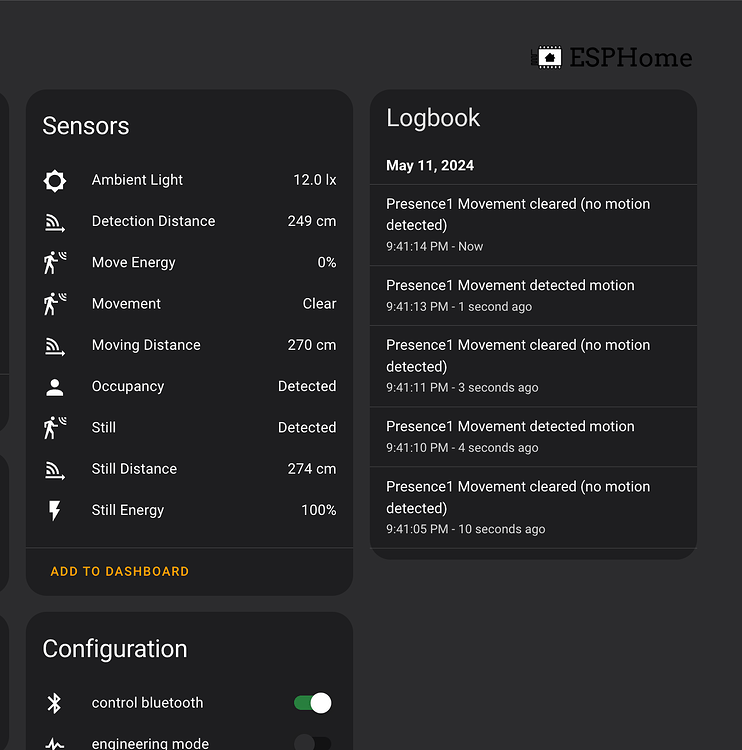Open the Movement sensor row showing Clear
Screen dimensions: 742x750
[189, 304]
